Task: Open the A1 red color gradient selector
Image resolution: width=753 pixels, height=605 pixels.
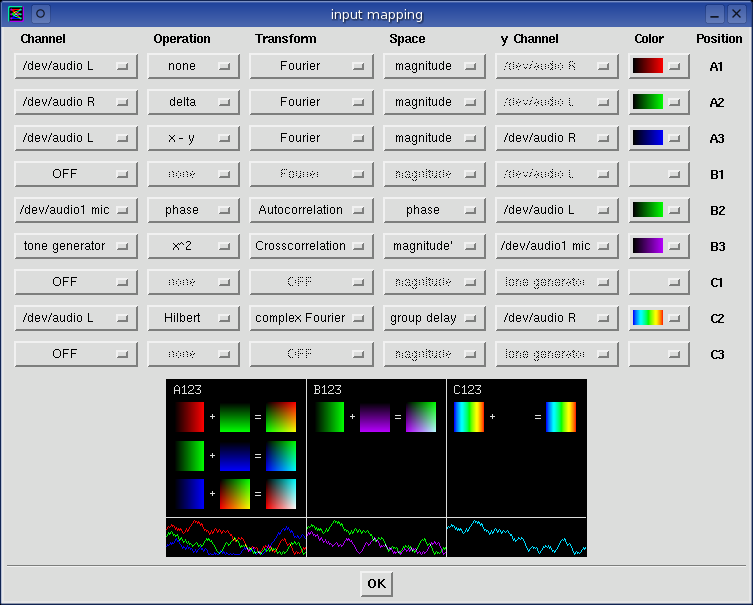Action: pos(659,66)
